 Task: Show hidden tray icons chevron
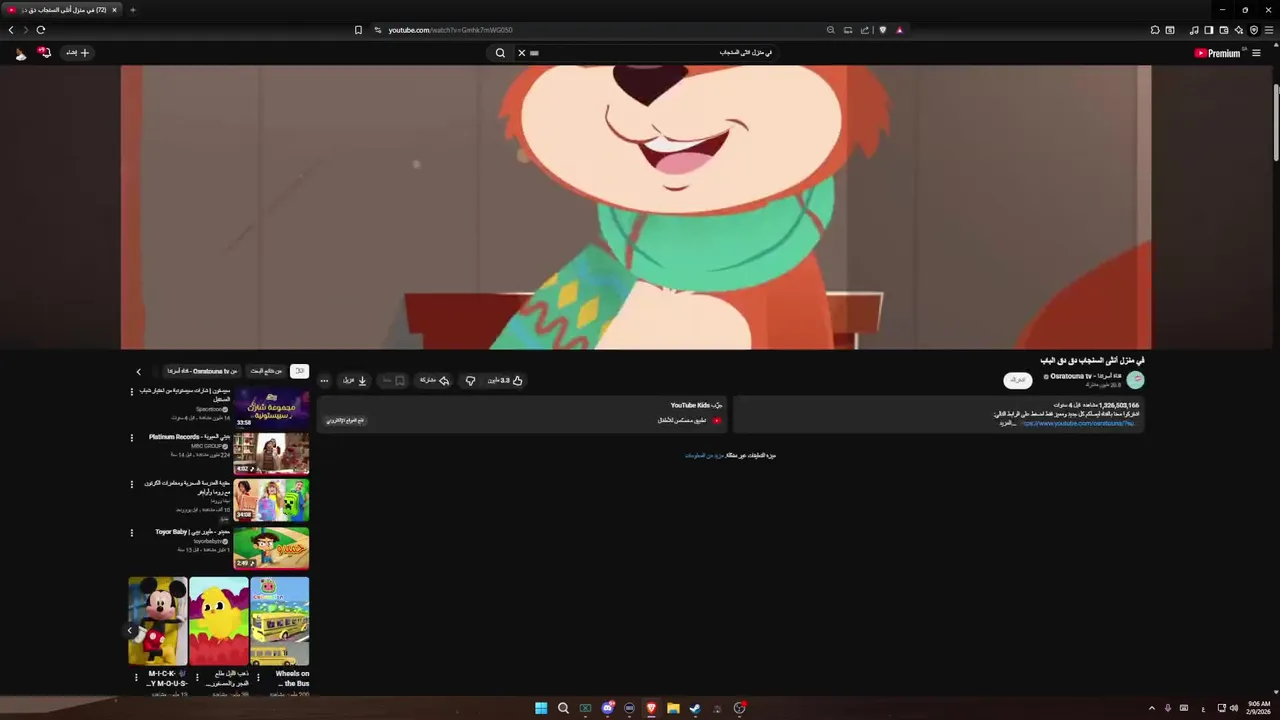pos(1151,708)
